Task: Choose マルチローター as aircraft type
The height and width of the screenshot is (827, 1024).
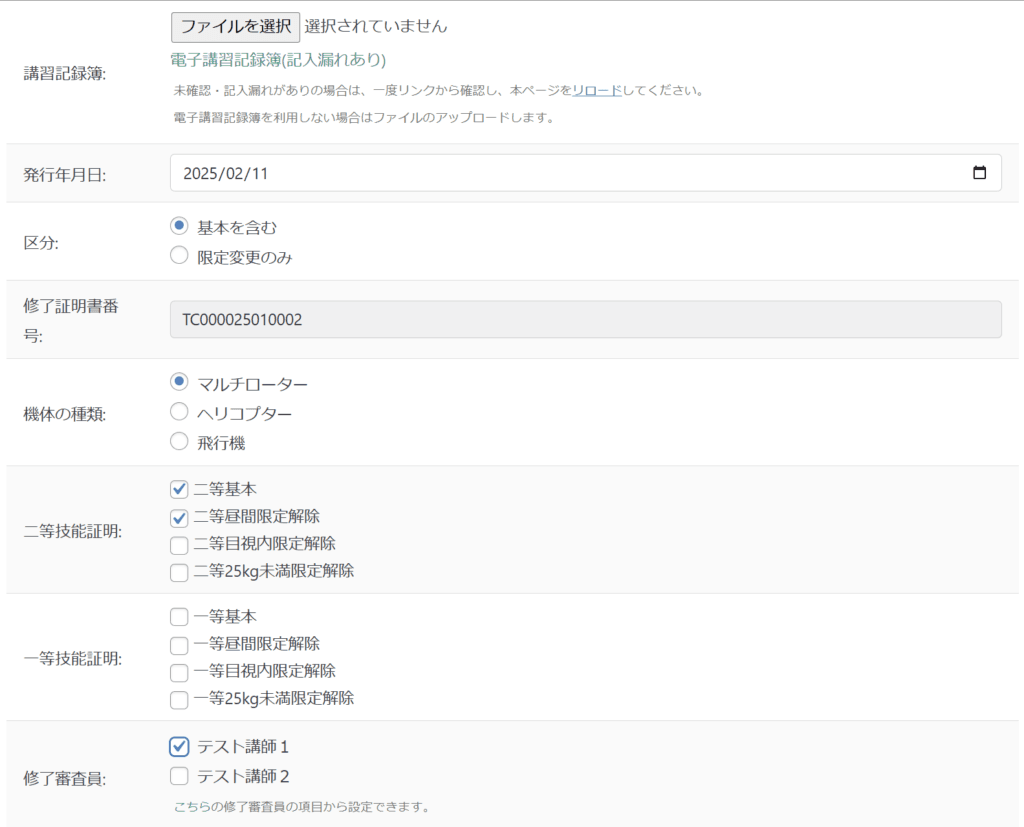Action: tap(180, 383)
